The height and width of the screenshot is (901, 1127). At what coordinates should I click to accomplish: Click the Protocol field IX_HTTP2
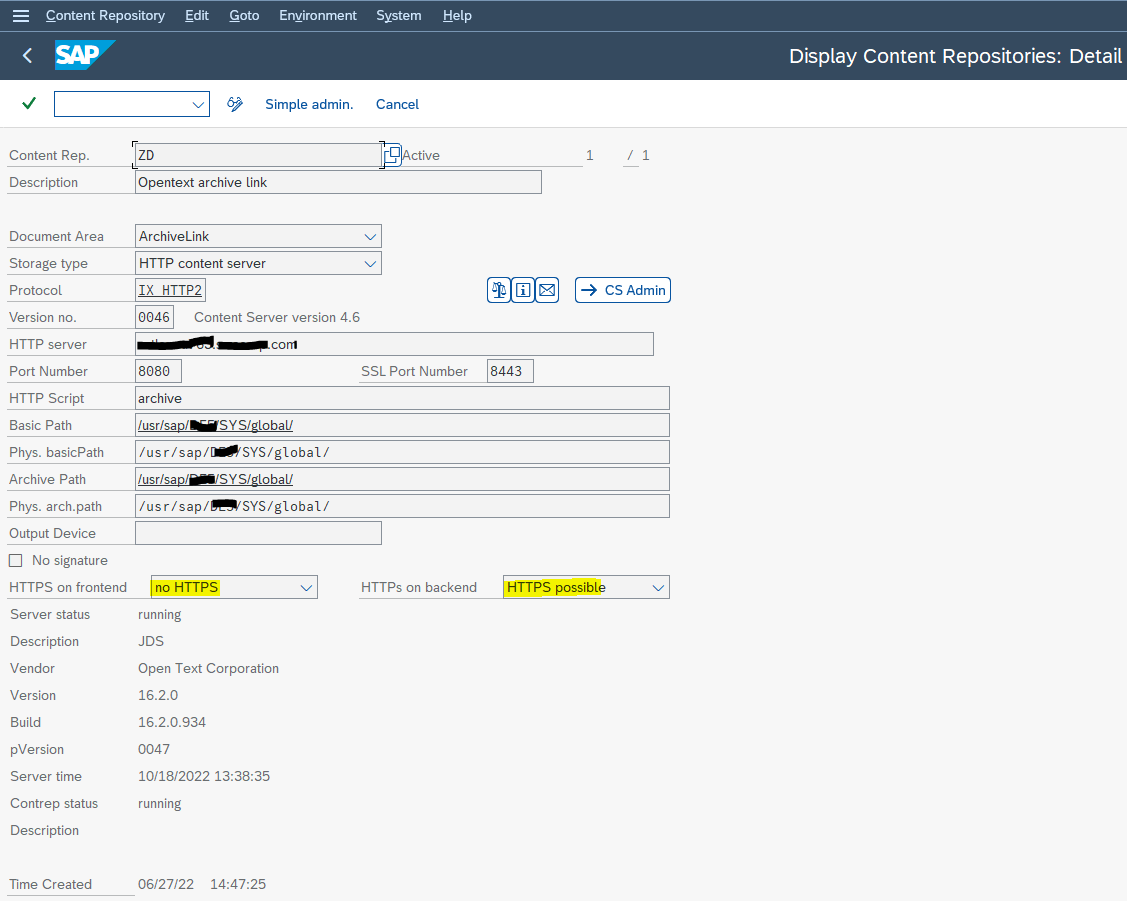pyautogui.click(x=170, y=290)
